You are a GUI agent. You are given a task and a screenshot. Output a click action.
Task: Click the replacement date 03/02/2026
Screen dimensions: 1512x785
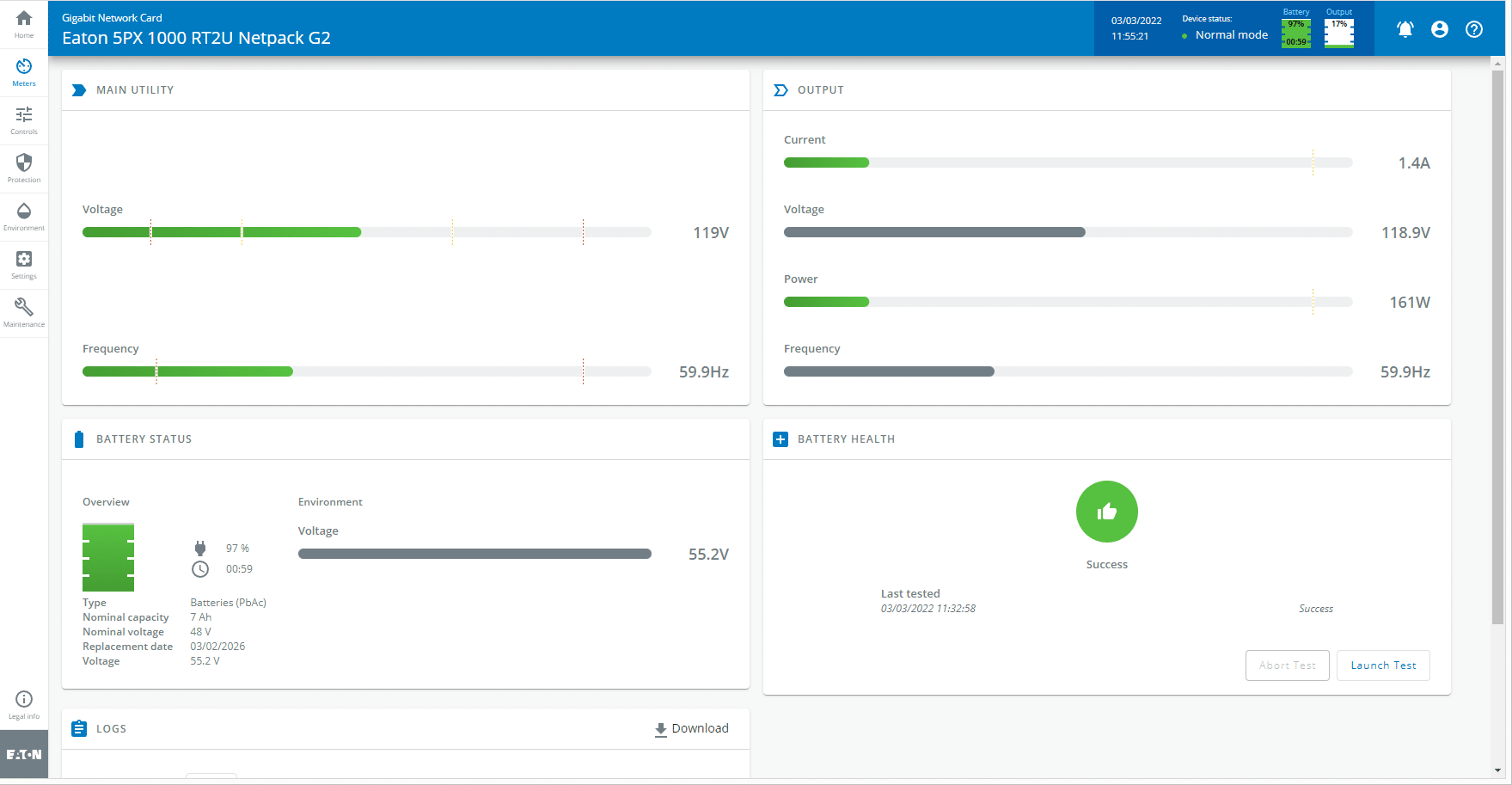click(217, 647)
